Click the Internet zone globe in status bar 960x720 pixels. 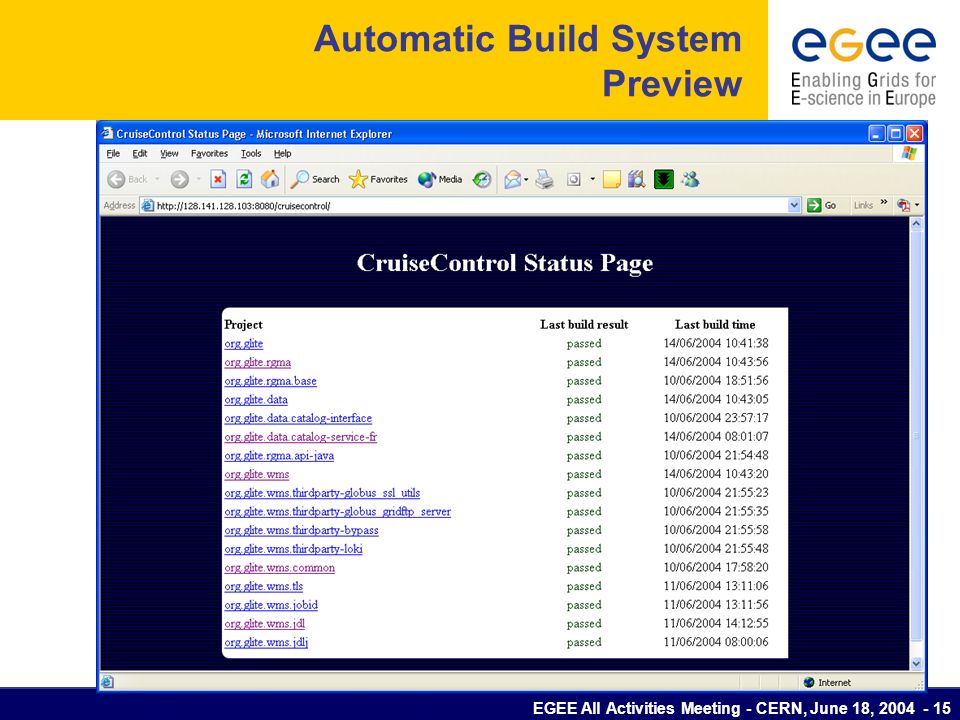coord(809,682)
